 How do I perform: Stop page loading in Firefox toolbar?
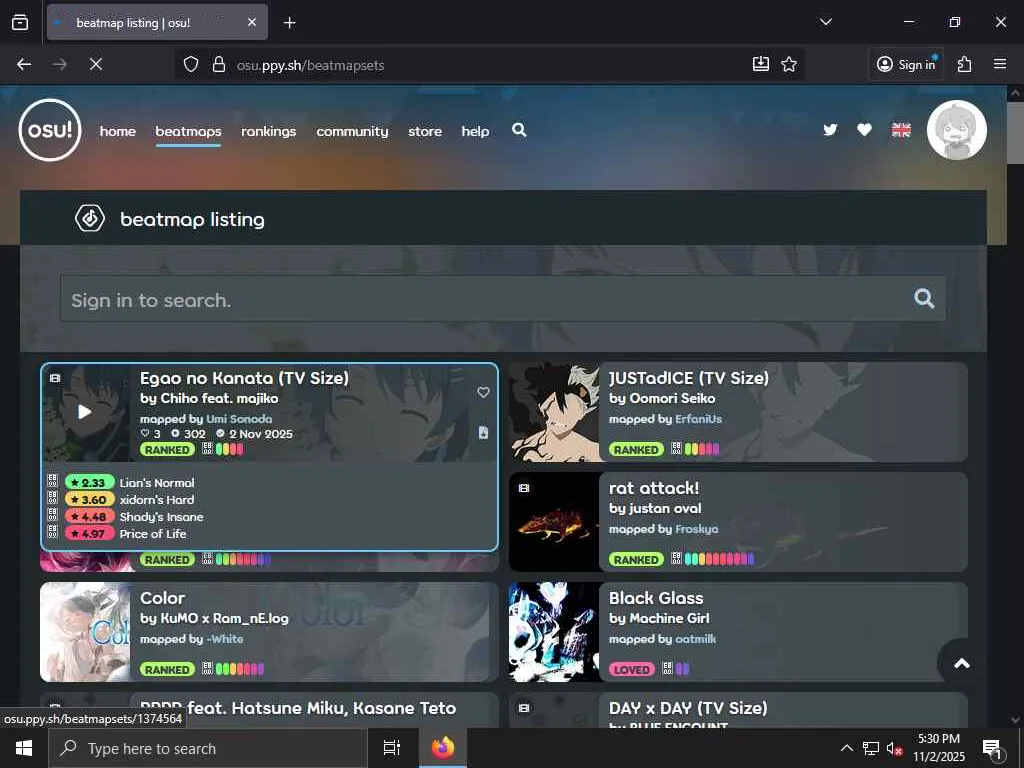point(95,64)
